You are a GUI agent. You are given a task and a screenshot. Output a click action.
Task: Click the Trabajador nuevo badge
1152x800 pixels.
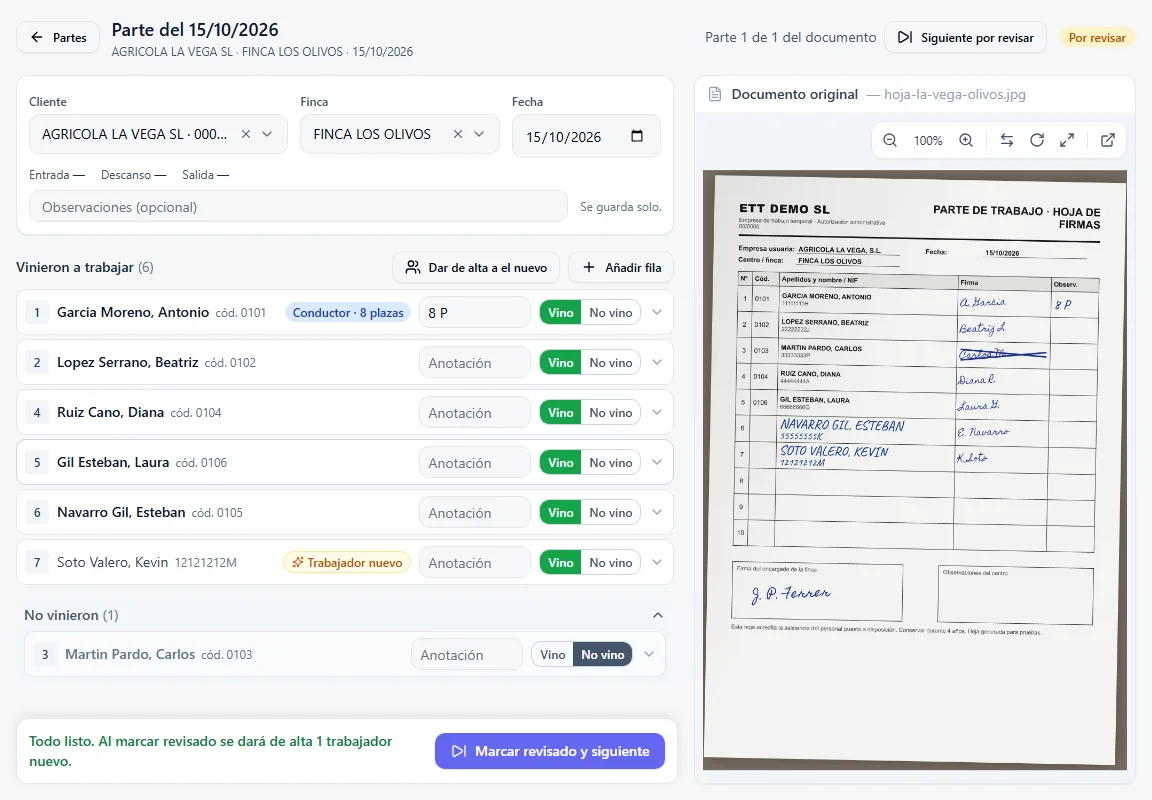click(347, 562)
